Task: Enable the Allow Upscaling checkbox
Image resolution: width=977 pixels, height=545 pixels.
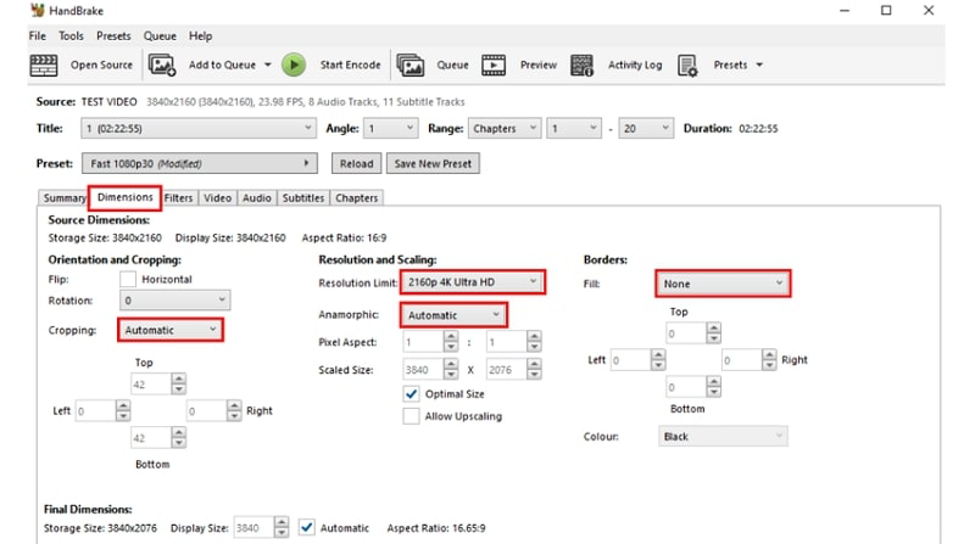Action: point(411,416)
